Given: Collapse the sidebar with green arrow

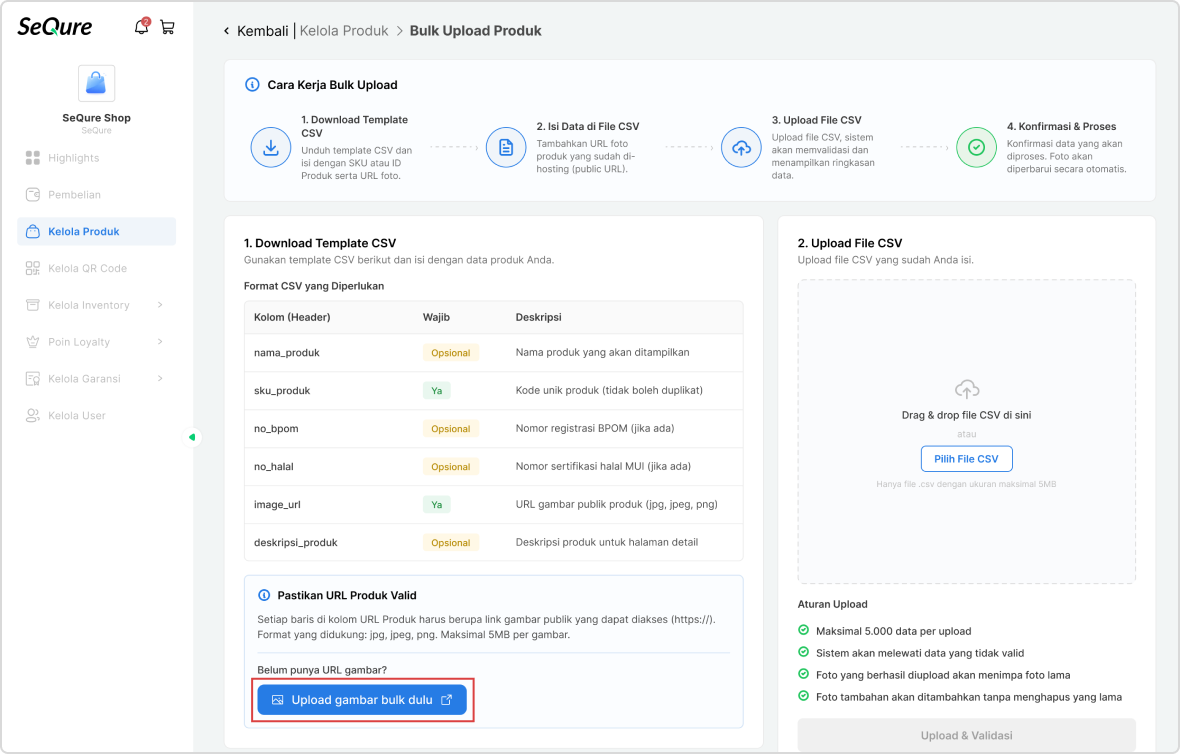Looking at the screenshot, I should pos(193,437).
